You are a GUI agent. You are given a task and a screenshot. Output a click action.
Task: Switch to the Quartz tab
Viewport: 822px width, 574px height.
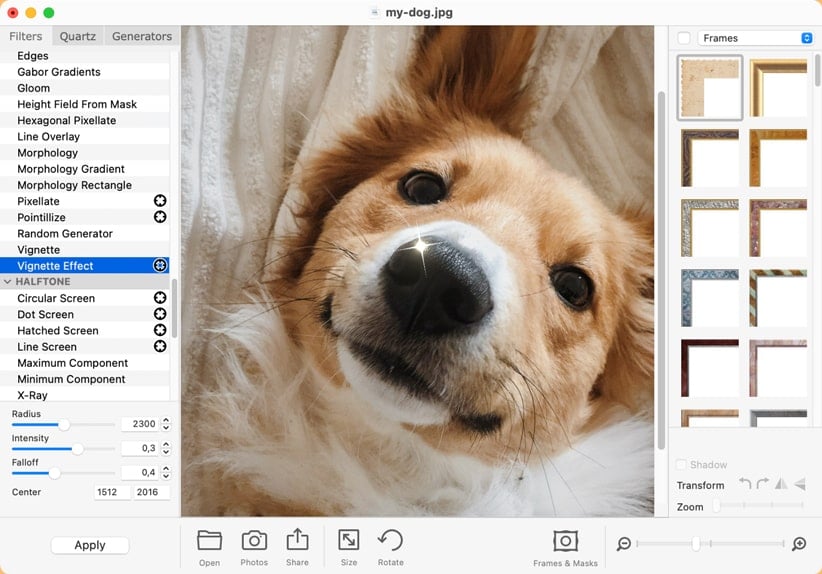click(x=78, y=36)
